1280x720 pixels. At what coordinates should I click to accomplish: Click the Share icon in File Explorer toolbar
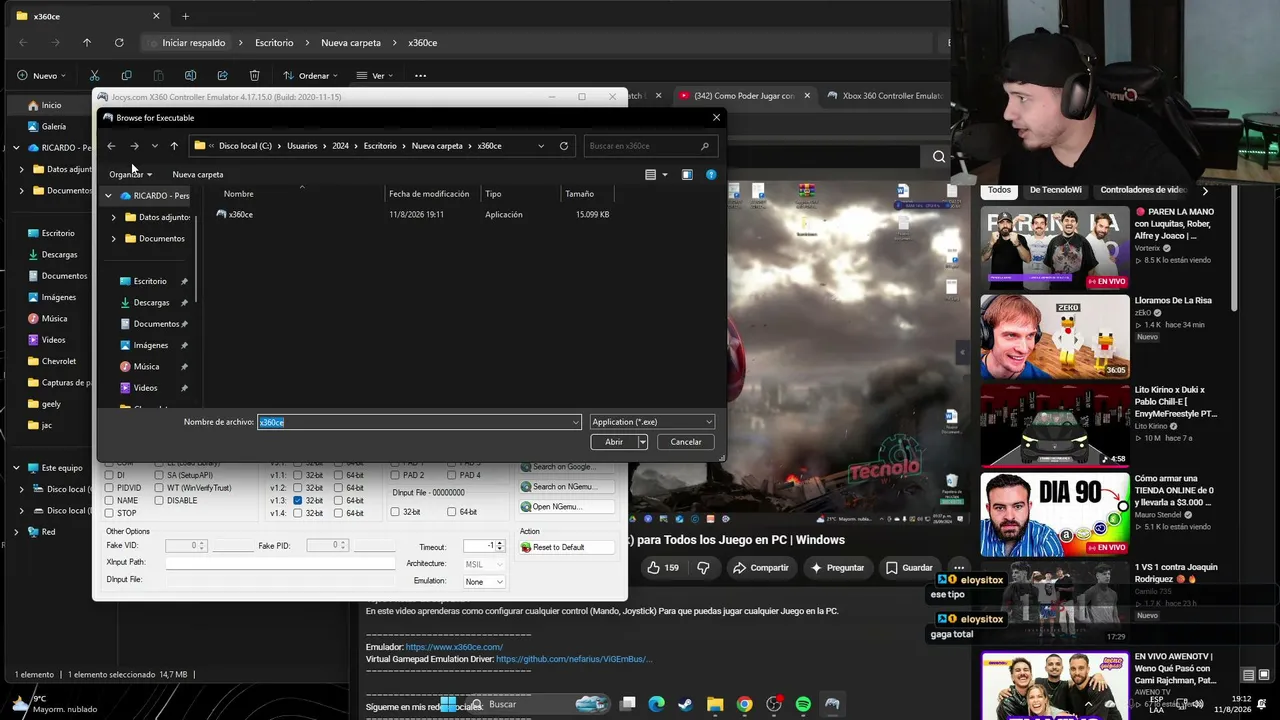(x=222, y=75)
